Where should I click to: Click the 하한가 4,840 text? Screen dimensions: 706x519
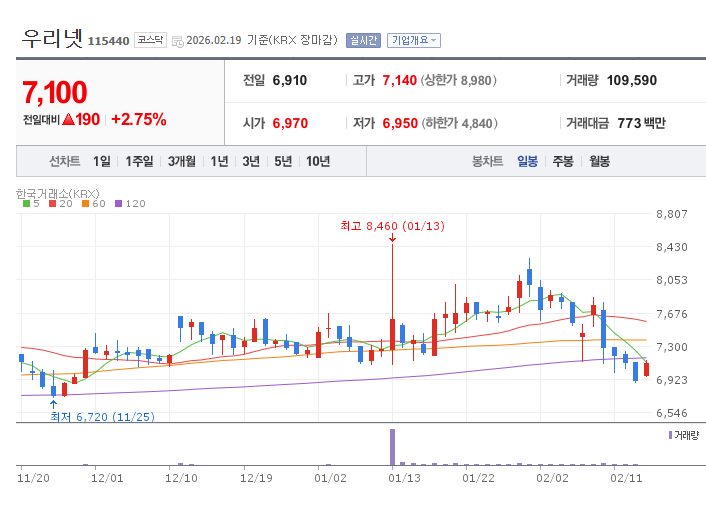click(459, 123)
